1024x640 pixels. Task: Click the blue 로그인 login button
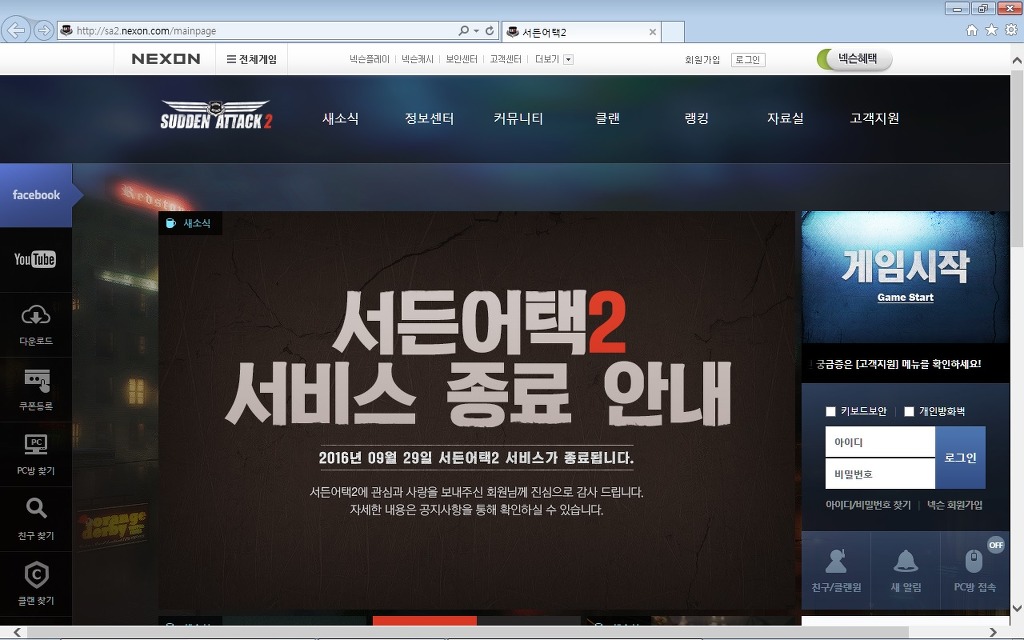tap(960, 457)
